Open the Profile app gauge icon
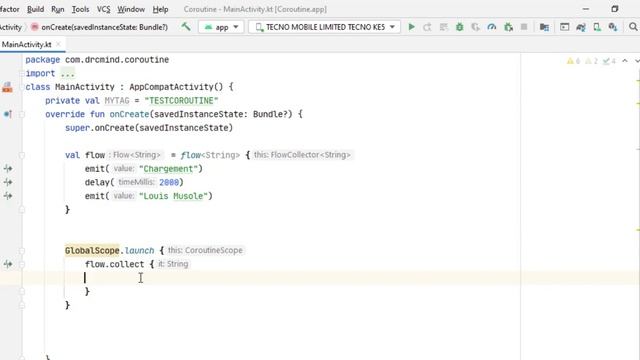 pyautogui.click(x=492, y=27)
